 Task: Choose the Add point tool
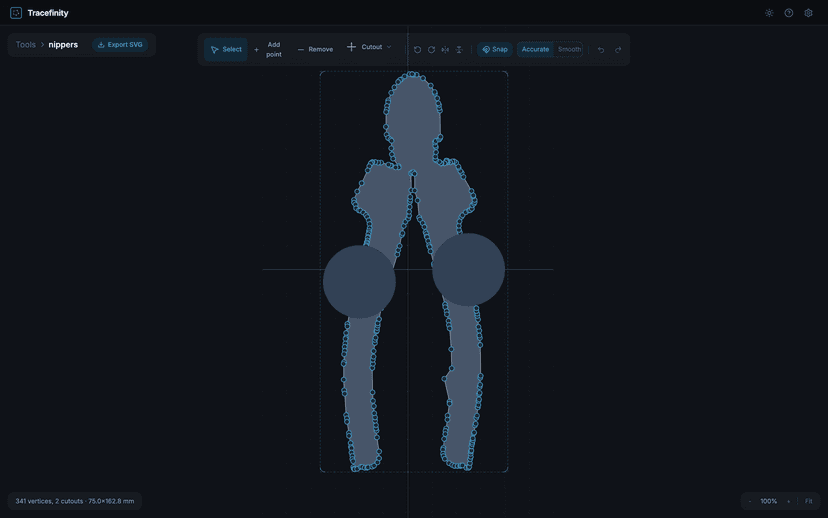(268, 50)
